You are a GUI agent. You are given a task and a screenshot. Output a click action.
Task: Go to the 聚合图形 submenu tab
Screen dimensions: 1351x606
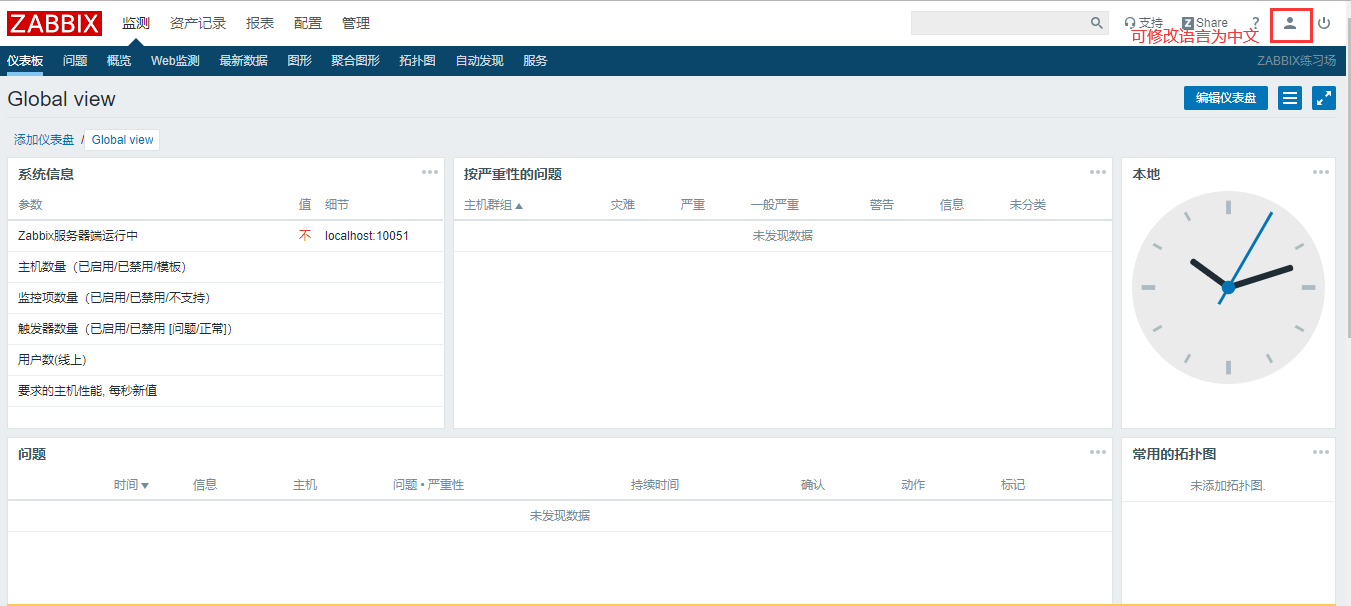click(x=355, y=61)
